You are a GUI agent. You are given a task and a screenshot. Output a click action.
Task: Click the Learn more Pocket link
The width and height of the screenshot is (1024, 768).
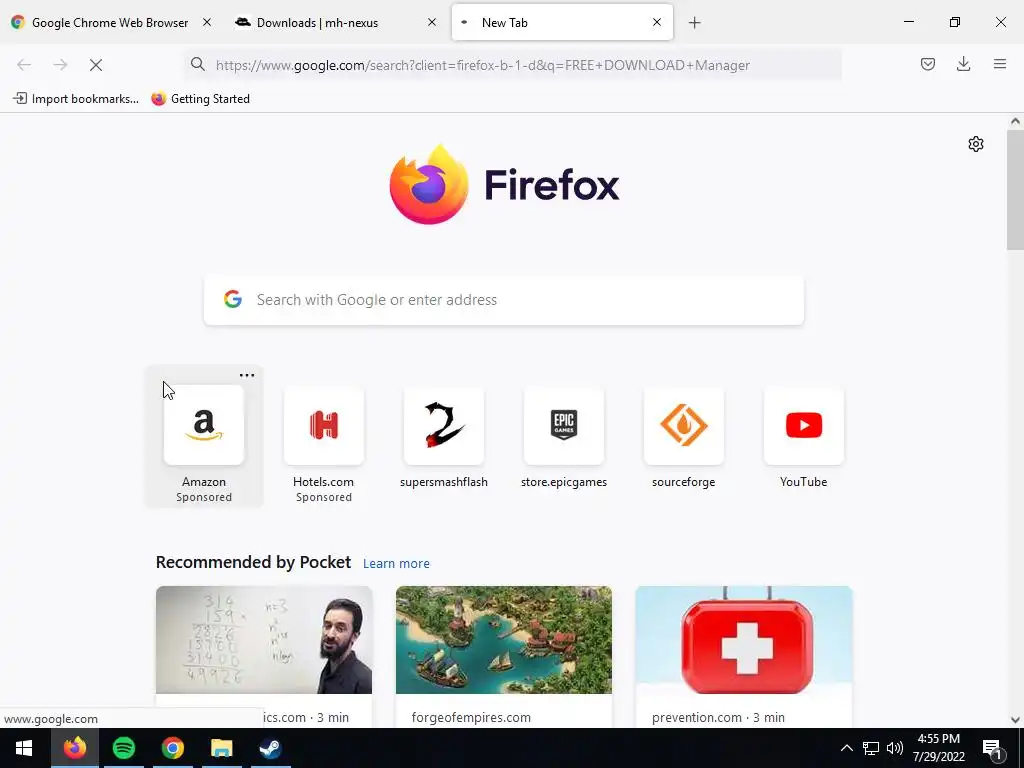coord(396,564)
